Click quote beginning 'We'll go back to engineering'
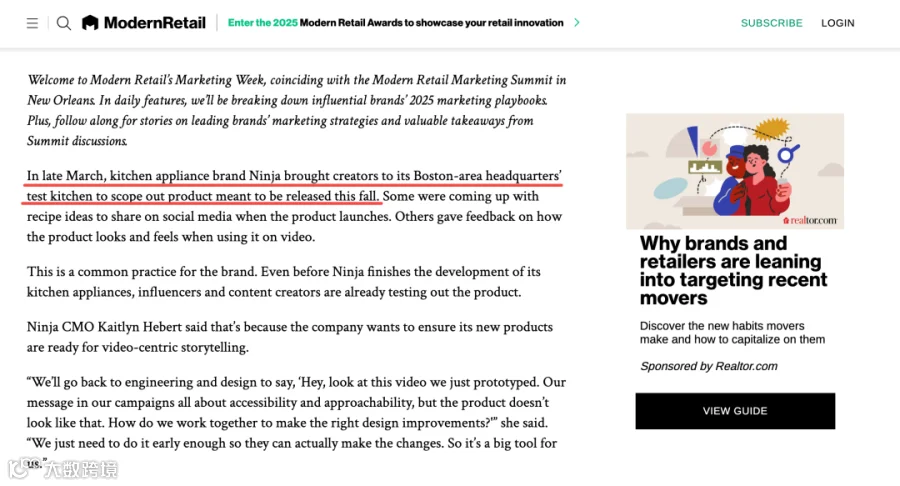The width and height of the screenshot is (900, 486). (296, 423)
